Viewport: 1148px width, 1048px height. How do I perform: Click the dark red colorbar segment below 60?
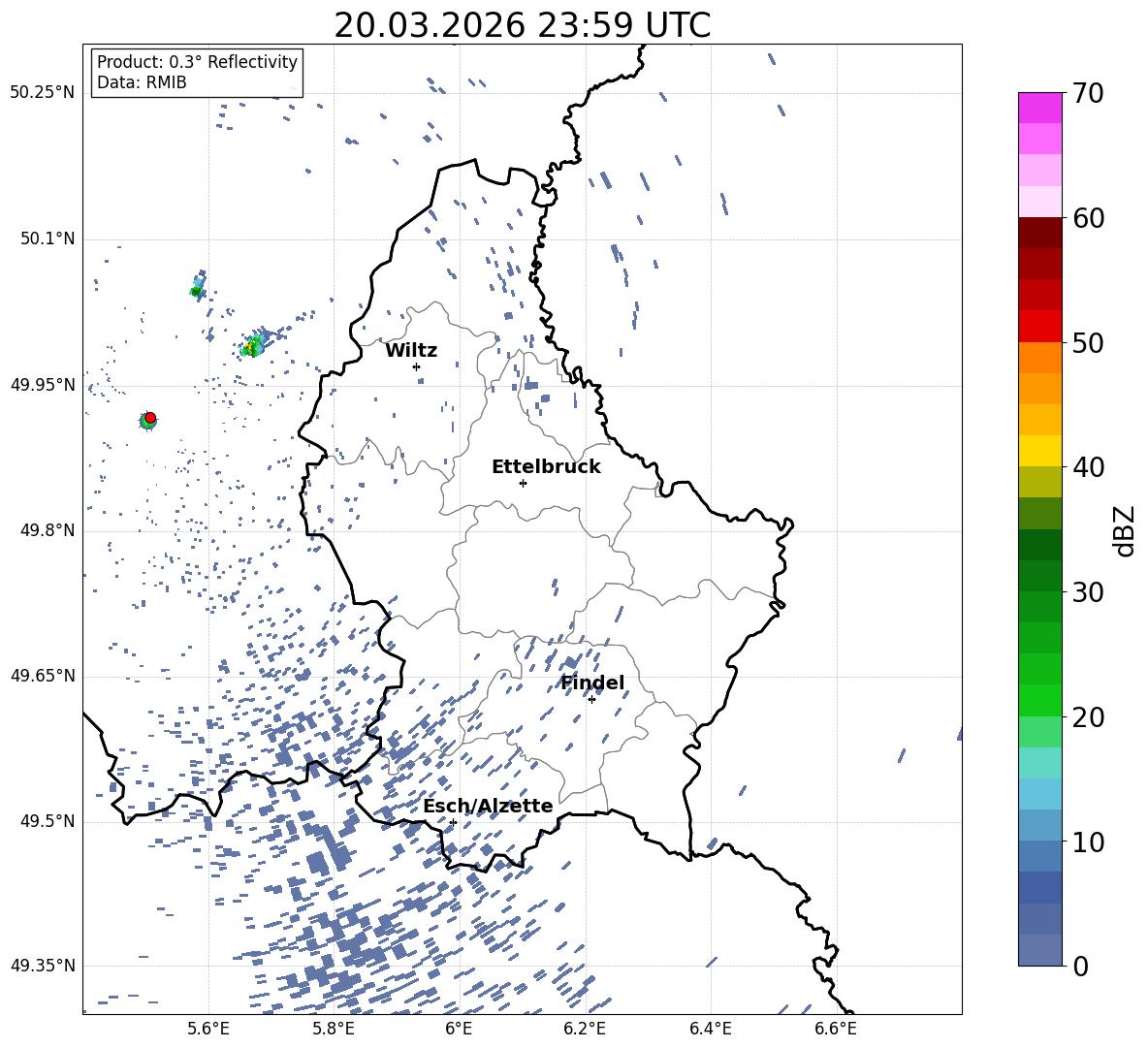pos(1039,233)
